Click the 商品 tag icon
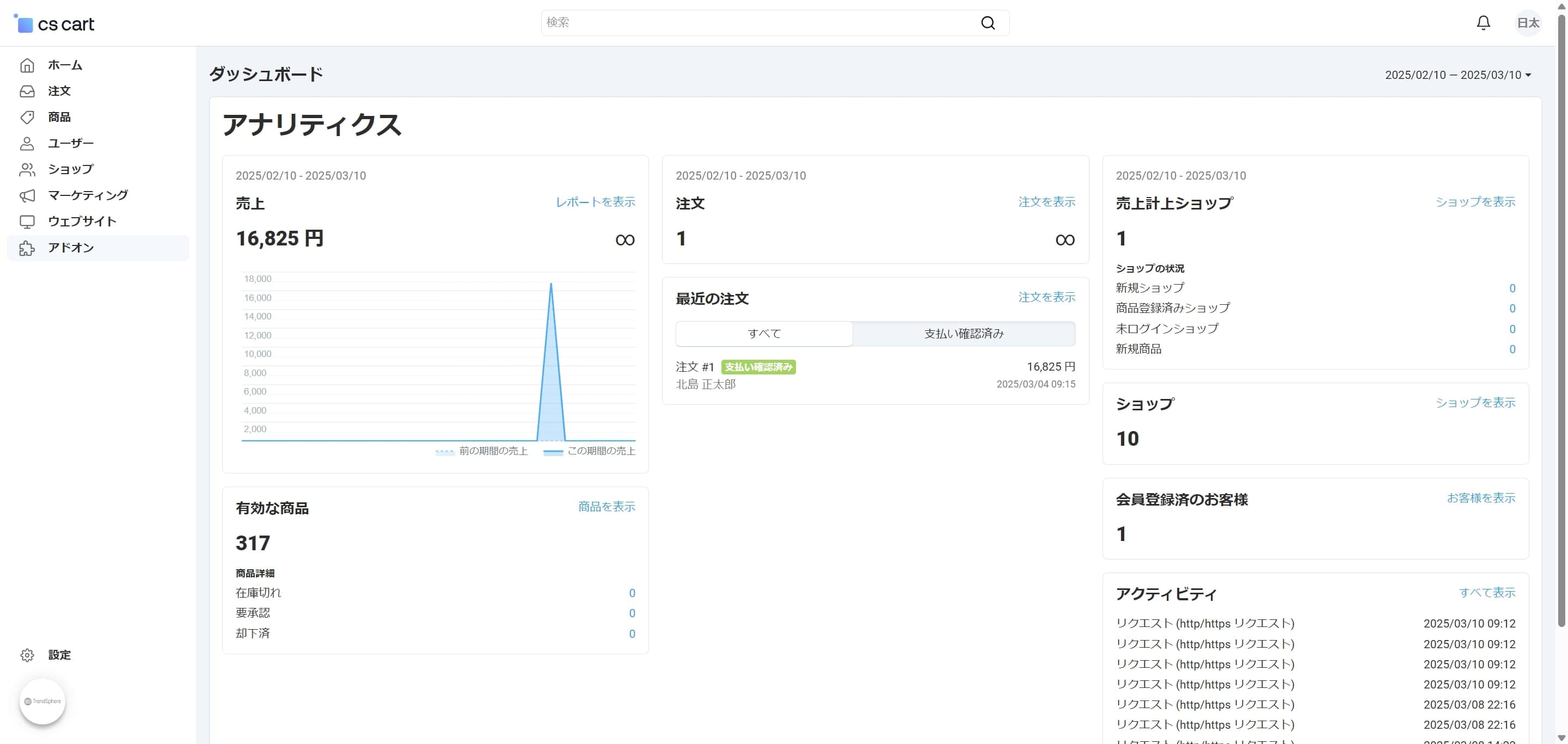Viewport: 1568px width, 744px height. coord(27,118)
